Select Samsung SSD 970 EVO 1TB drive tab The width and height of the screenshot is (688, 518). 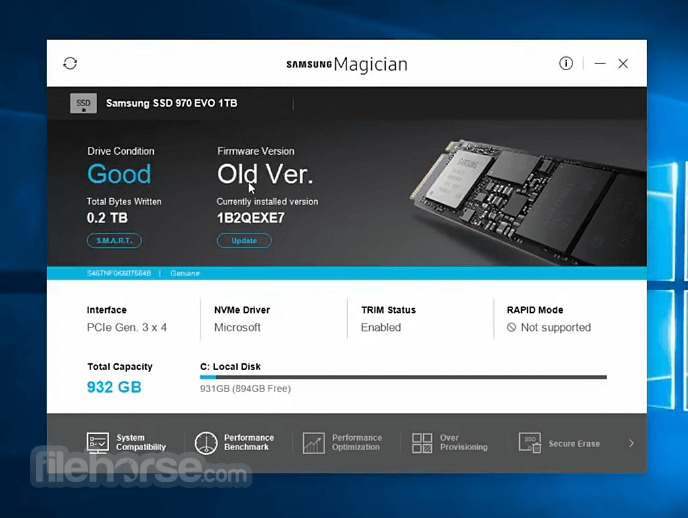pyautogui.click(x=172, y=103)
